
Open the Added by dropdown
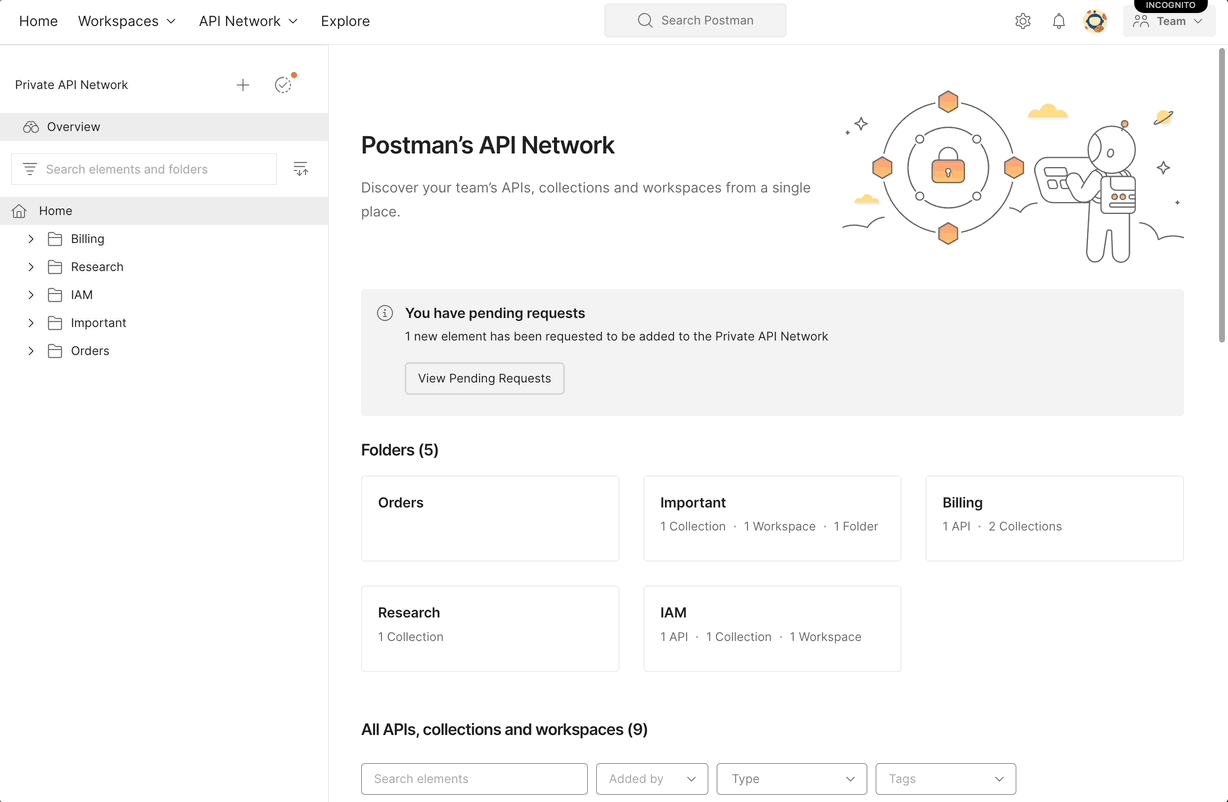point(651,778)
